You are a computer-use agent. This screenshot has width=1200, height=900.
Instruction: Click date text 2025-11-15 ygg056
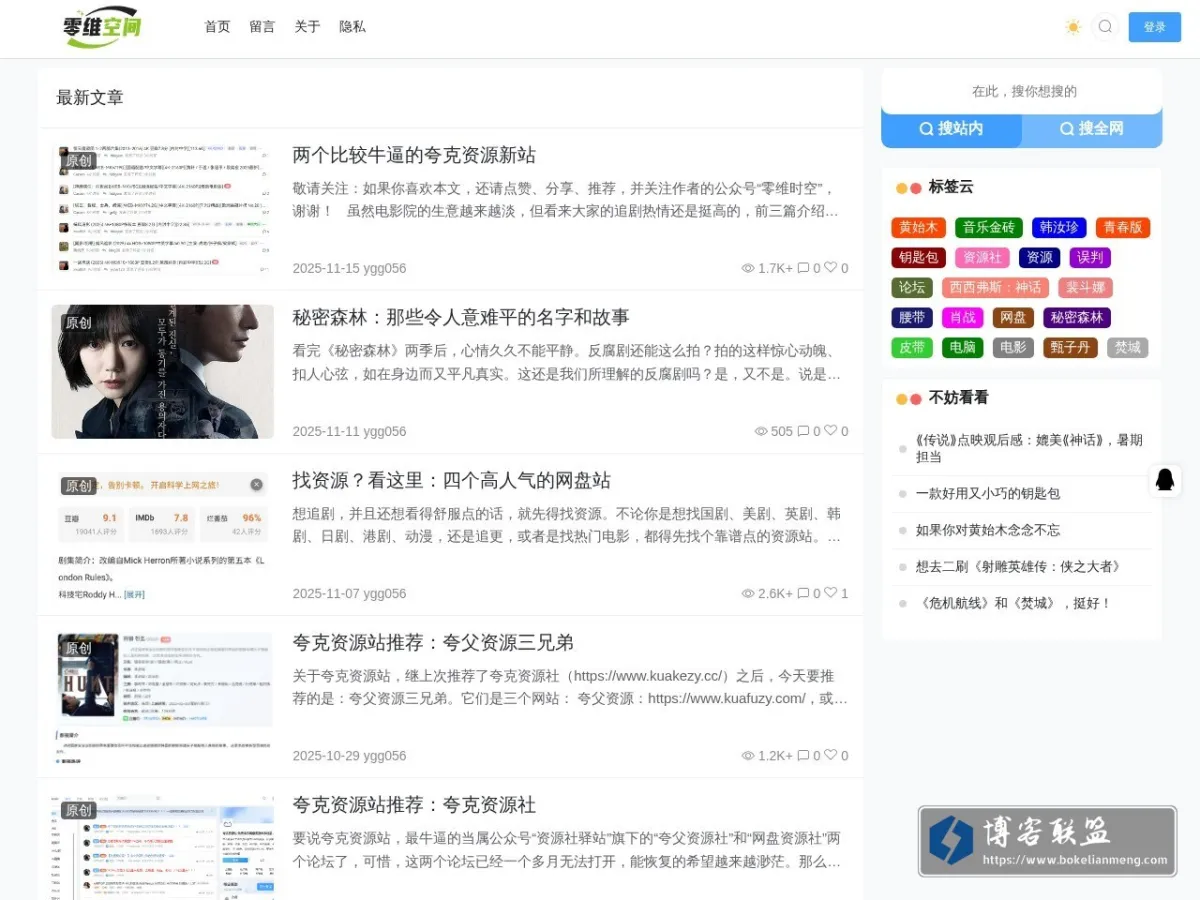pos(349,268)
